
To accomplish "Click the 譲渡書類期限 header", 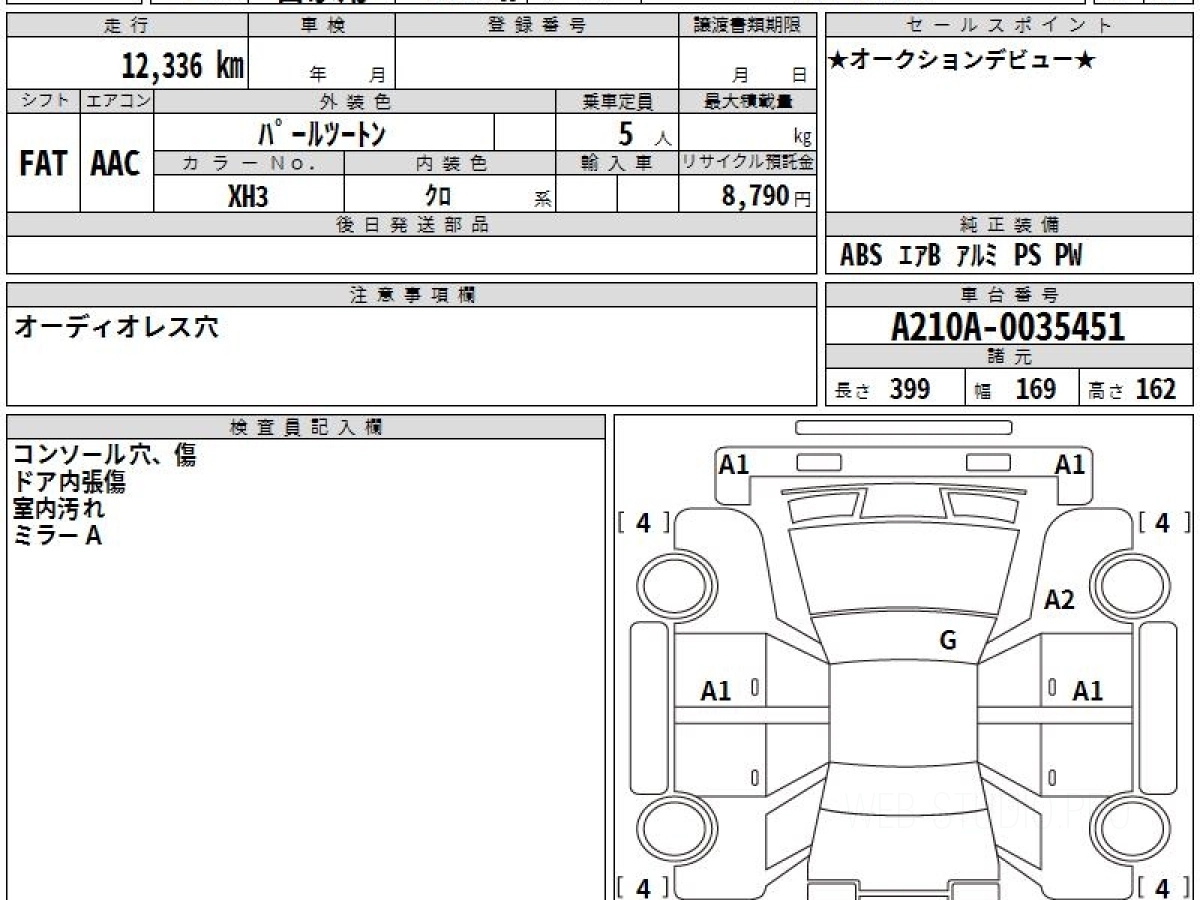I will [747, 26].
